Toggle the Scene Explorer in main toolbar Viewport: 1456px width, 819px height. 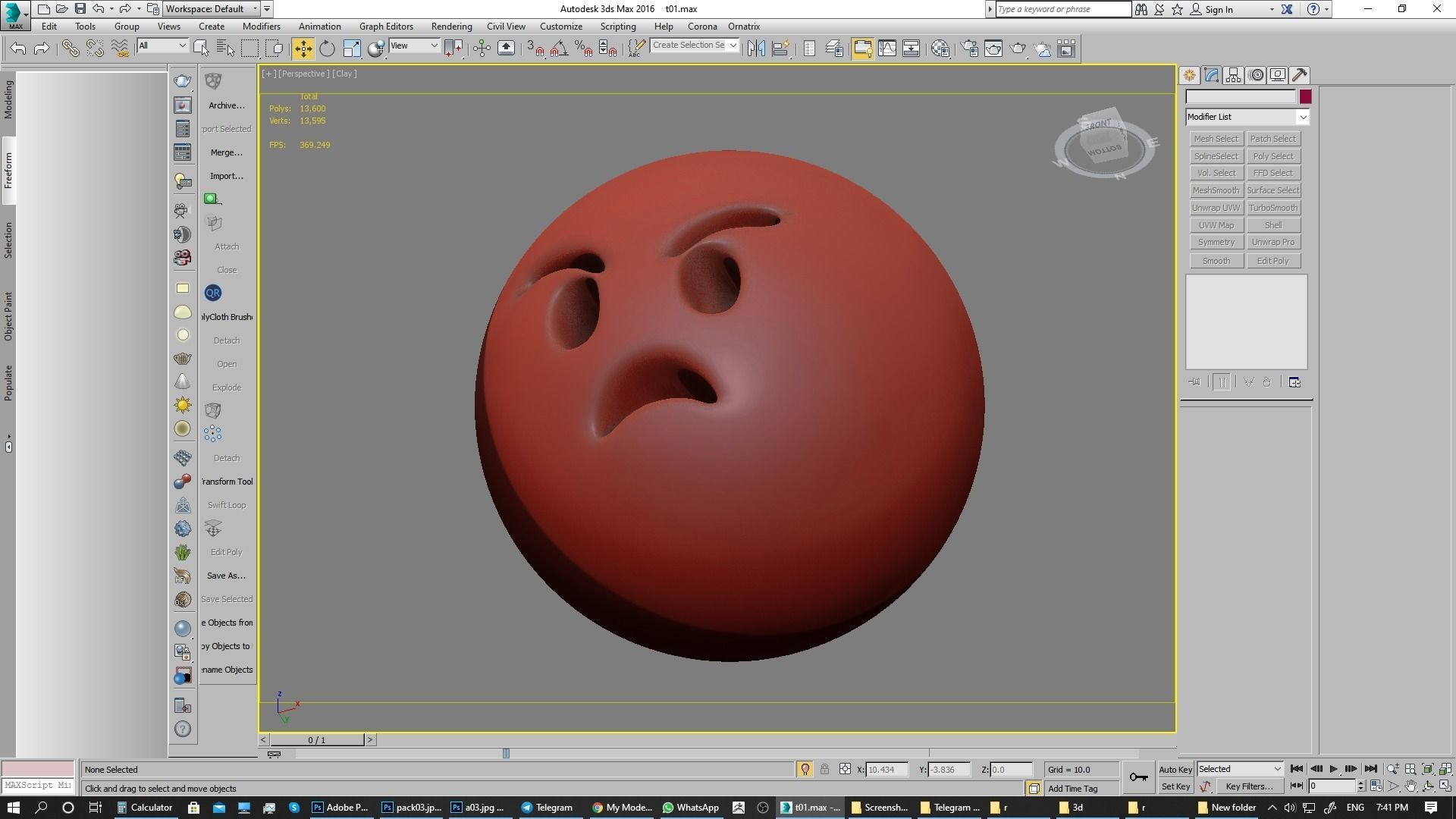(x=809, y=49)
